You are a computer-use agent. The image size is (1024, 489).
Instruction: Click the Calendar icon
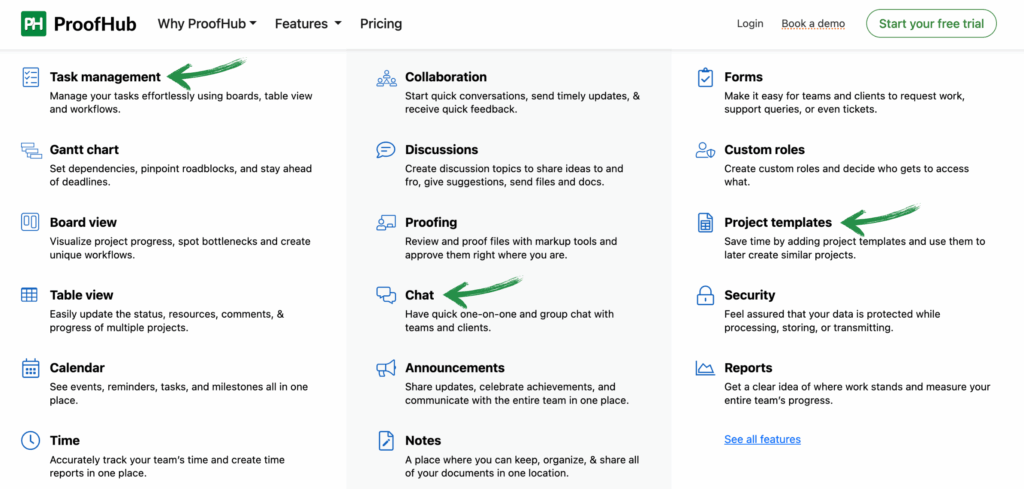[30, 368]
